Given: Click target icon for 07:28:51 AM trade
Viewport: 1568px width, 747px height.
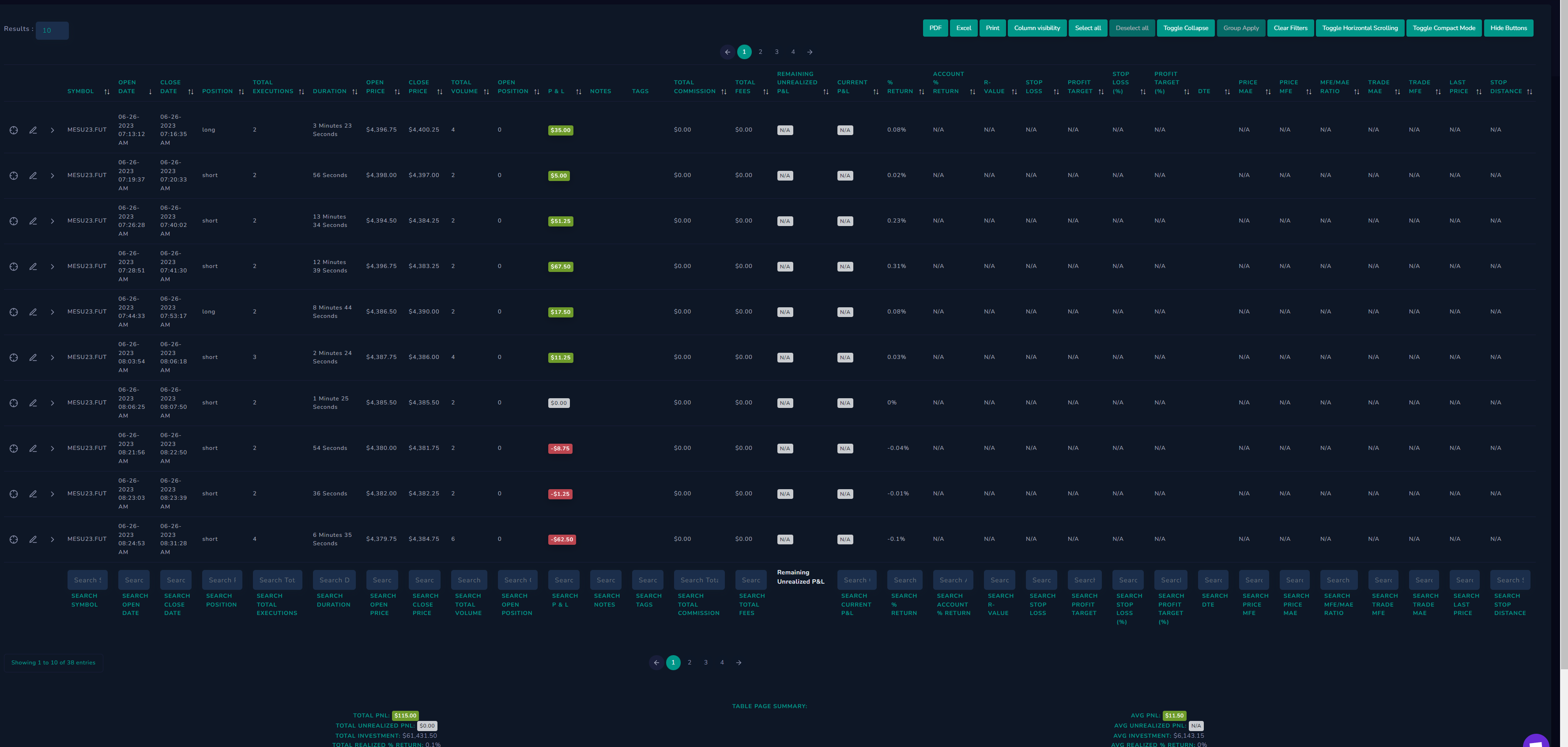Looking at the screenshot, I should 13,267.
